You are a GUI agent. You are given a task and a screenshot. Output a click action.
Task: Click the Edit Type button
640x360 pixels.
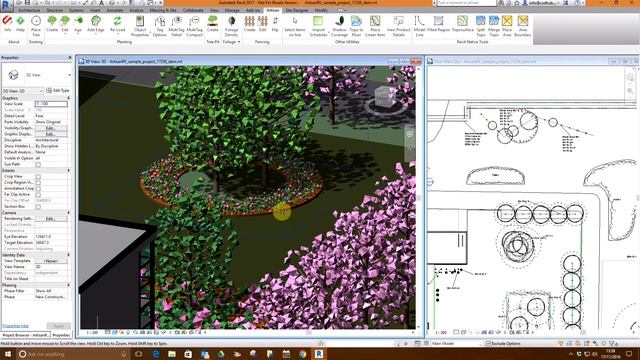58,91
